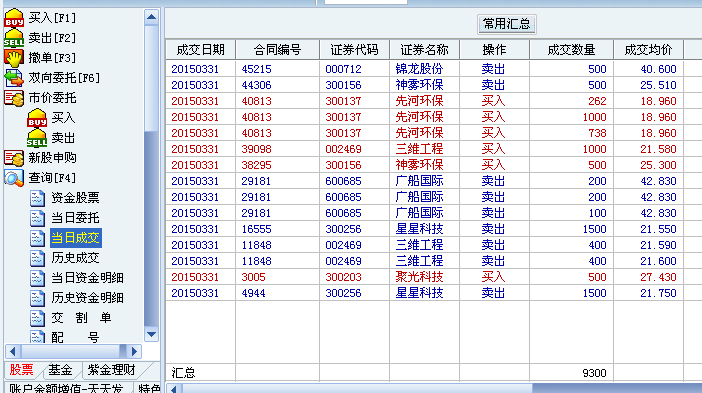Click sidebar scroll-down arrow
Image resolution: width=702 pixels, height=393 pixels.
pos(151,334)
